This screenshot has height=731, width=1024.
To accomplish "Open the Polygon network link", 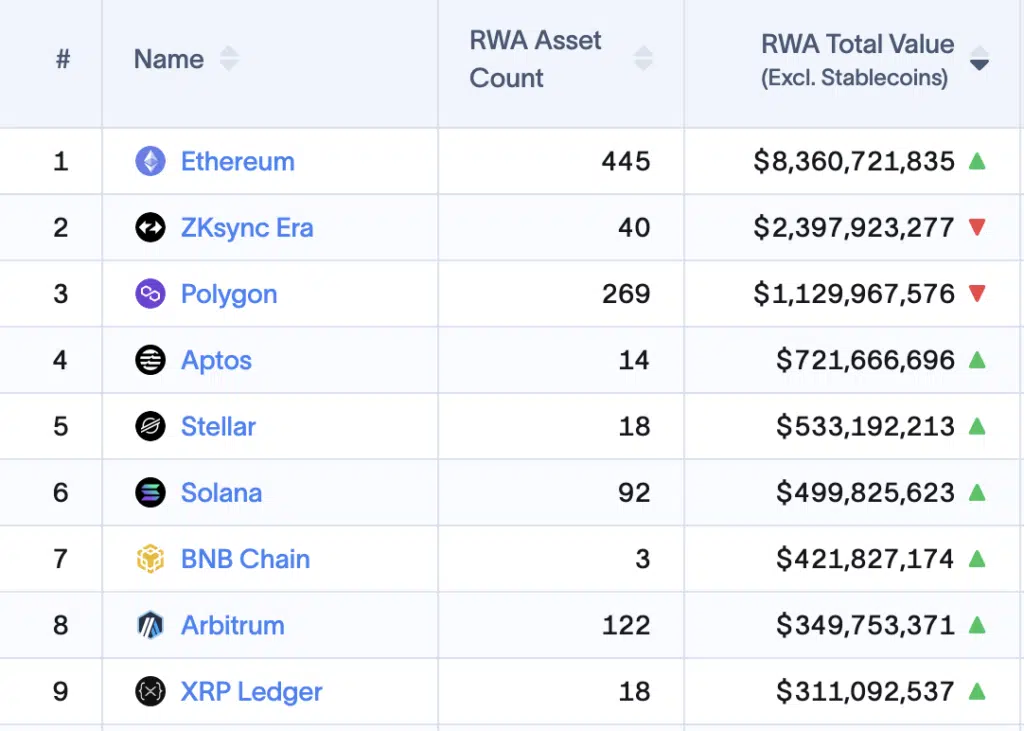I will click(228, 294).
